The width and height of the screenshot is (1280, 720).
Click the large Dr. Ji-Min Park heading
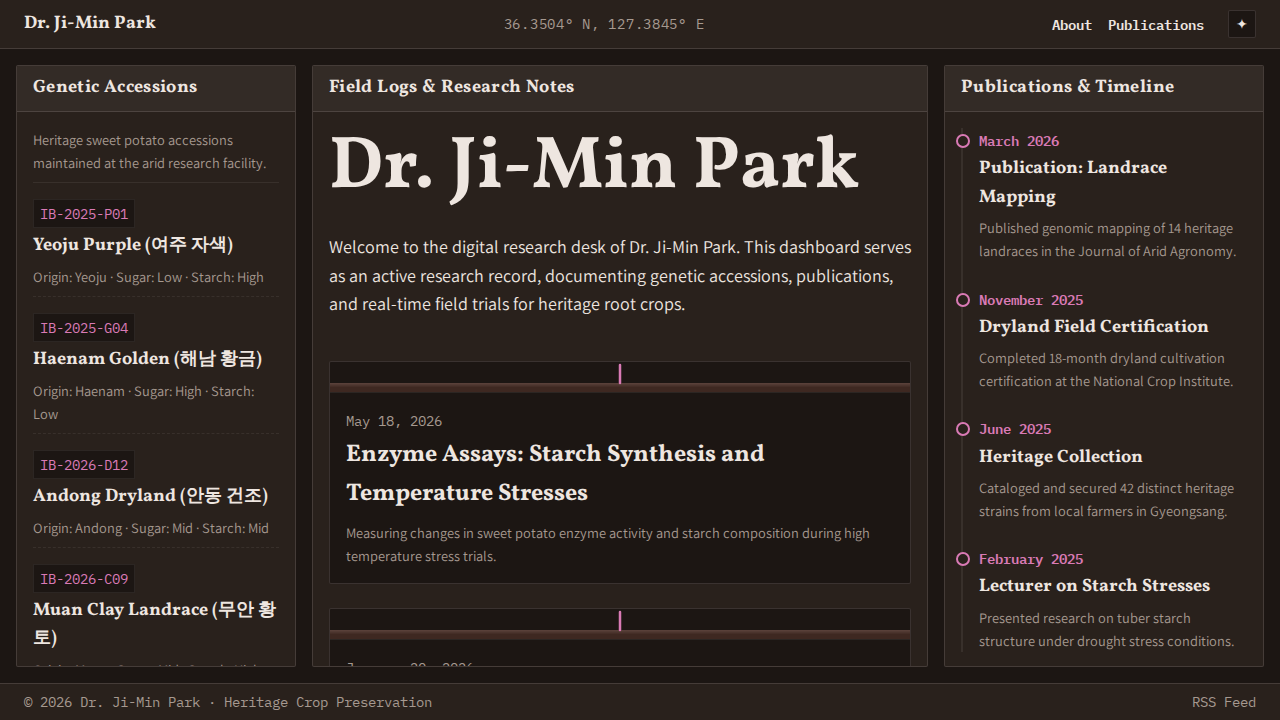click(x=594, y=165)
